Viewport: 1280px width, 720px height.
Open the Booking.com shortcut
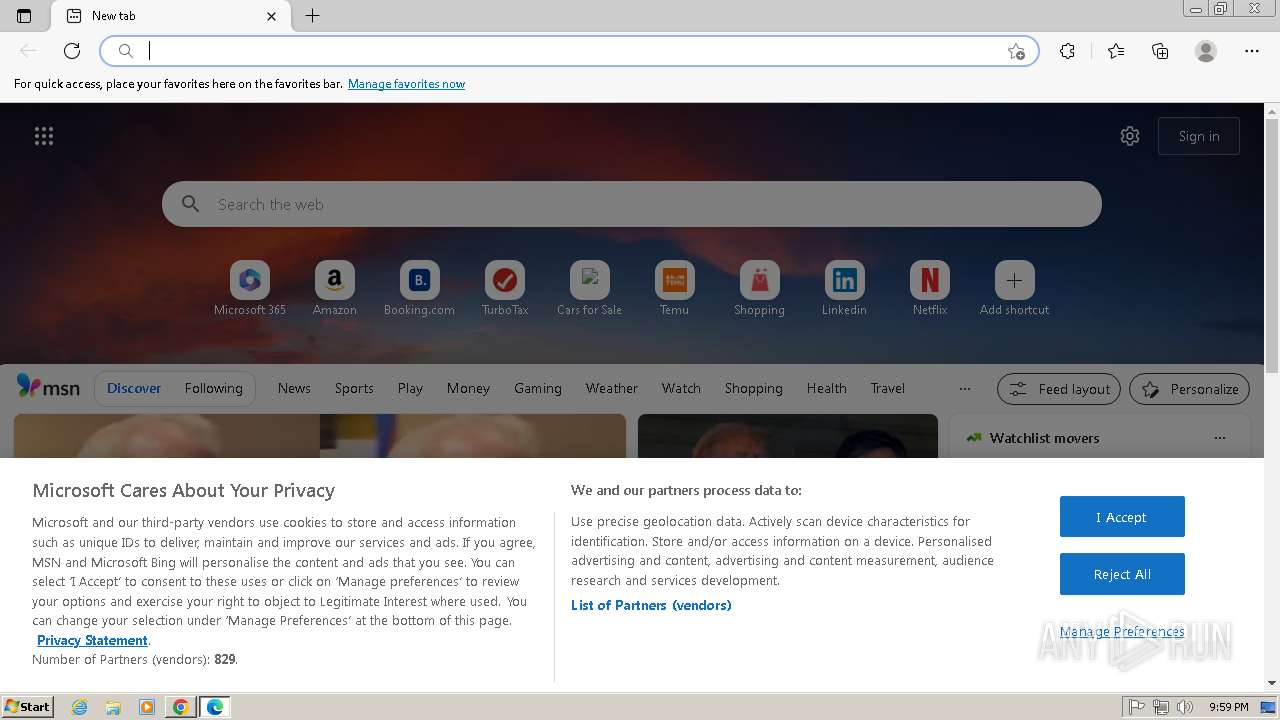pos(420,289)
